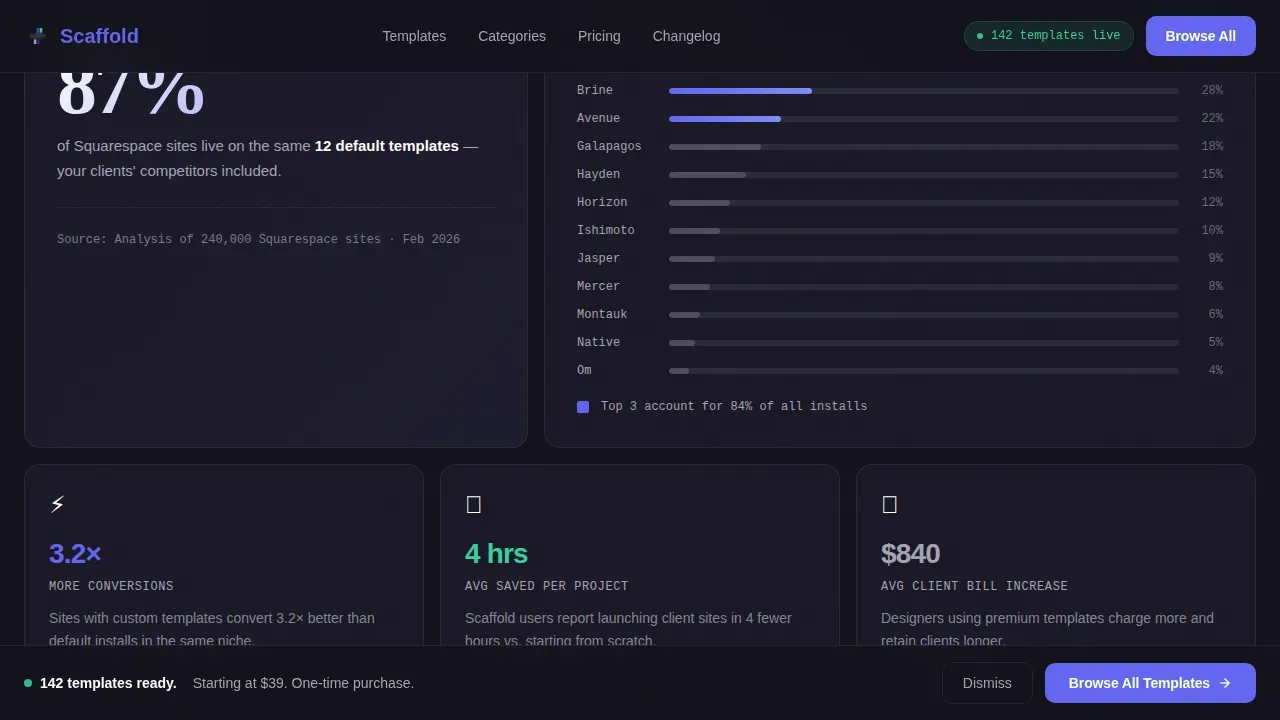The image size is (1280, 720).
Task: Select the Hayden template label
Action: [x=598, y=174]
